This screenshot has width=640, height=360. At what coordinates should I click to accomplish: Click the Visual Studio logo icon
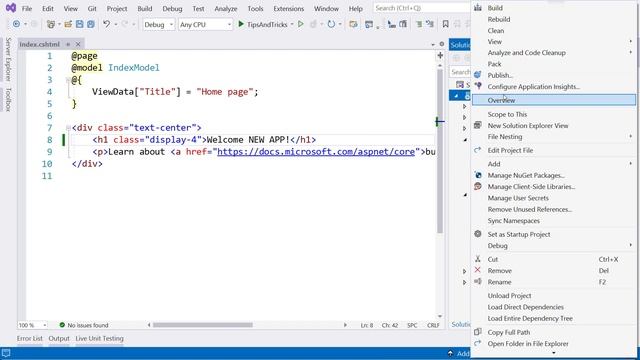click(11, 8)
